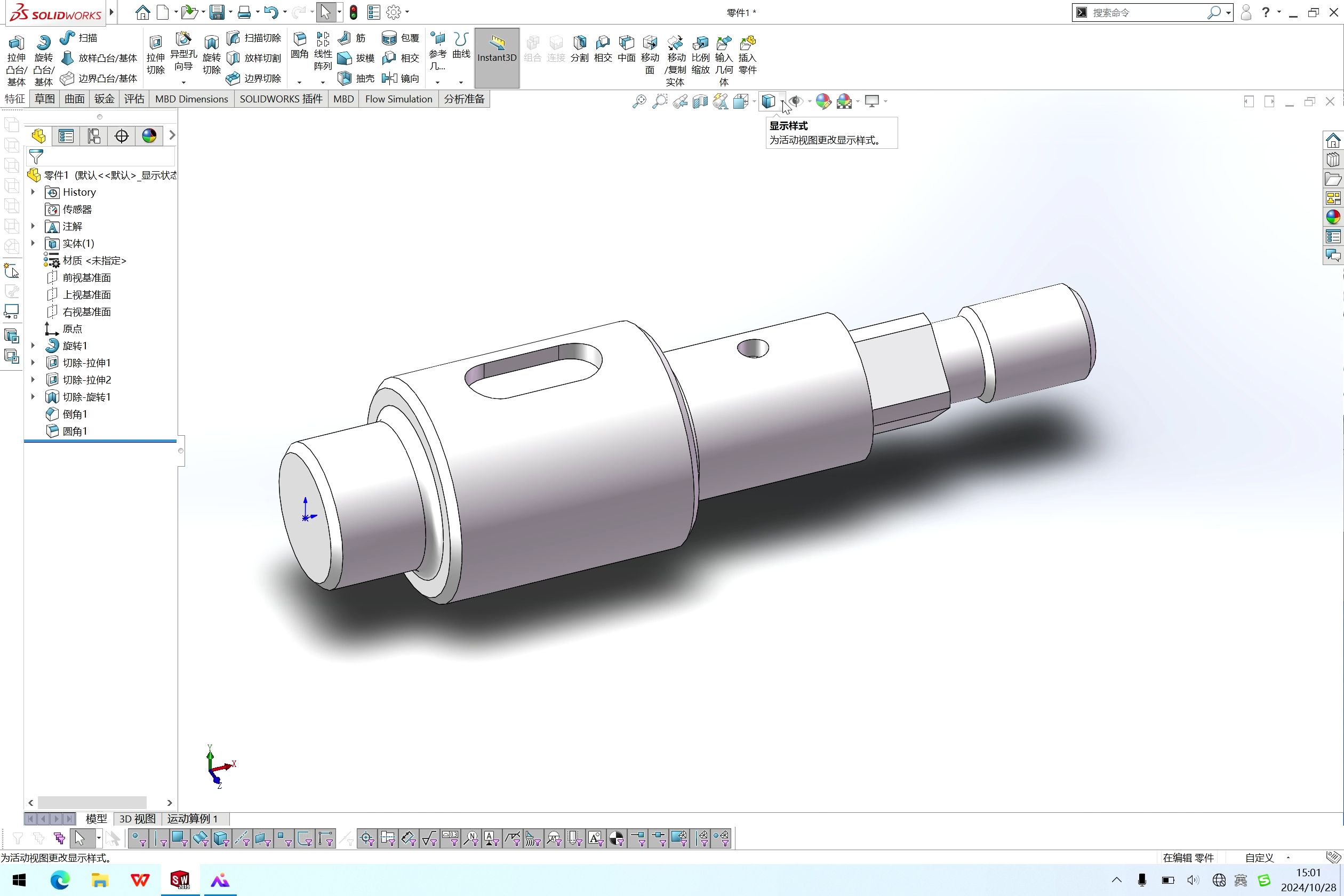The height and width of the screenshot is (896, 1344).
Task: Select 圆角1 in the feature tree
Action: pos(75,431)
